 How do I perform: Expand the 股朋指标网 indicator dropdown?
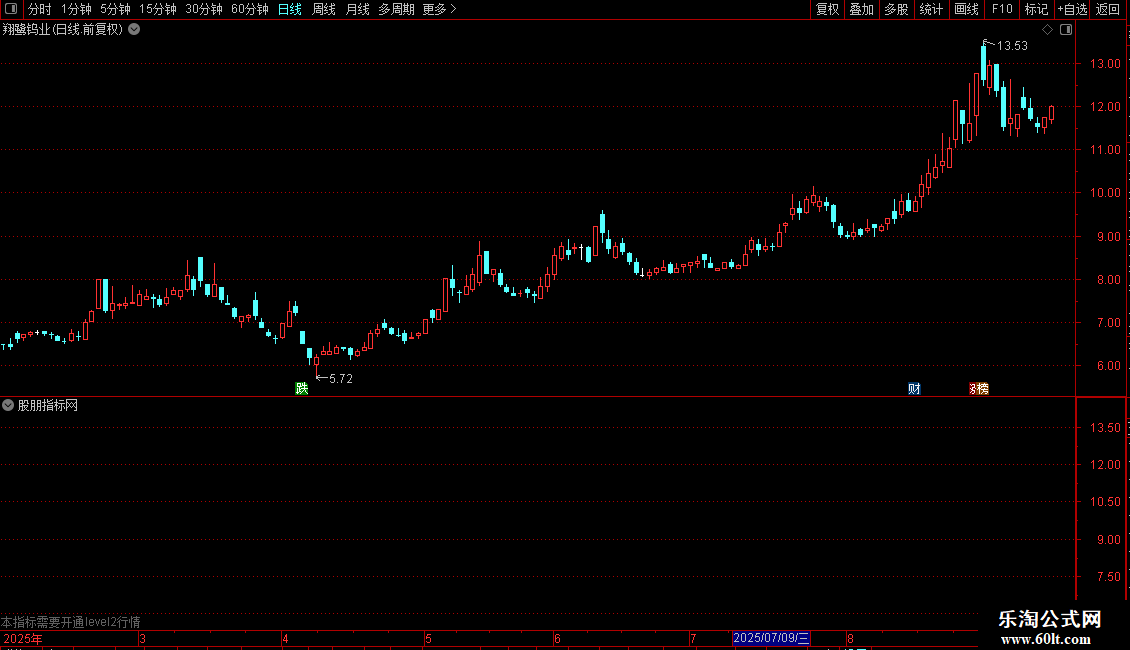tap(8, 406)
